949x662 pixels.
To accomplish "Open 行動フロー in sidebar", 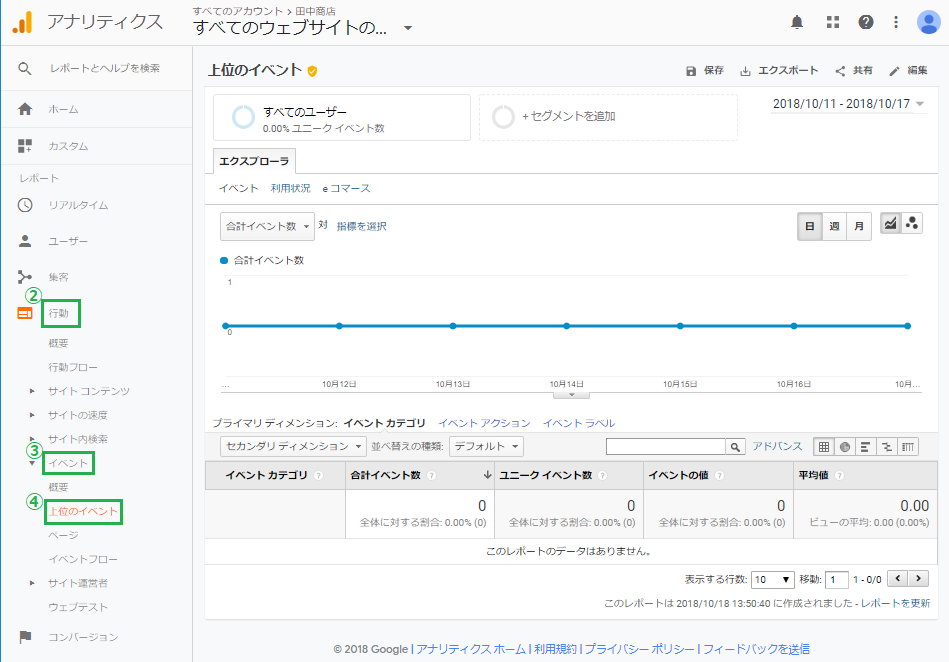I will pos(73,367).
